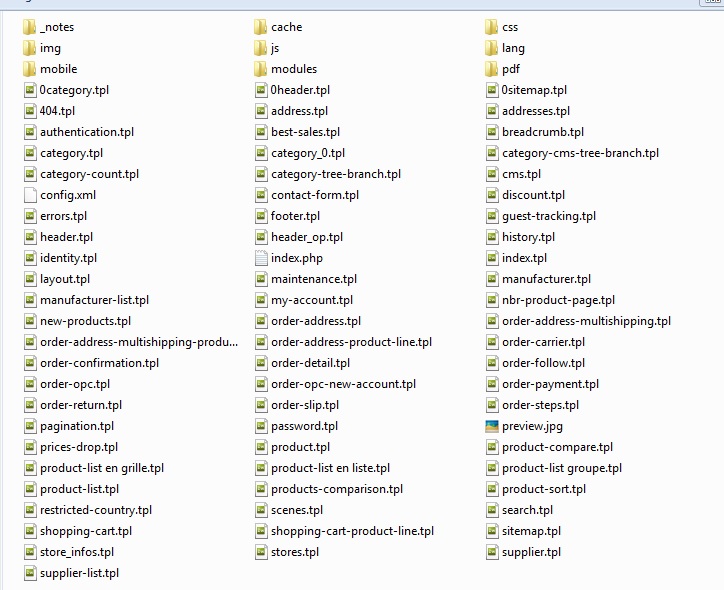
Task: Select the lang folder icon
Action: pos(492,48)
